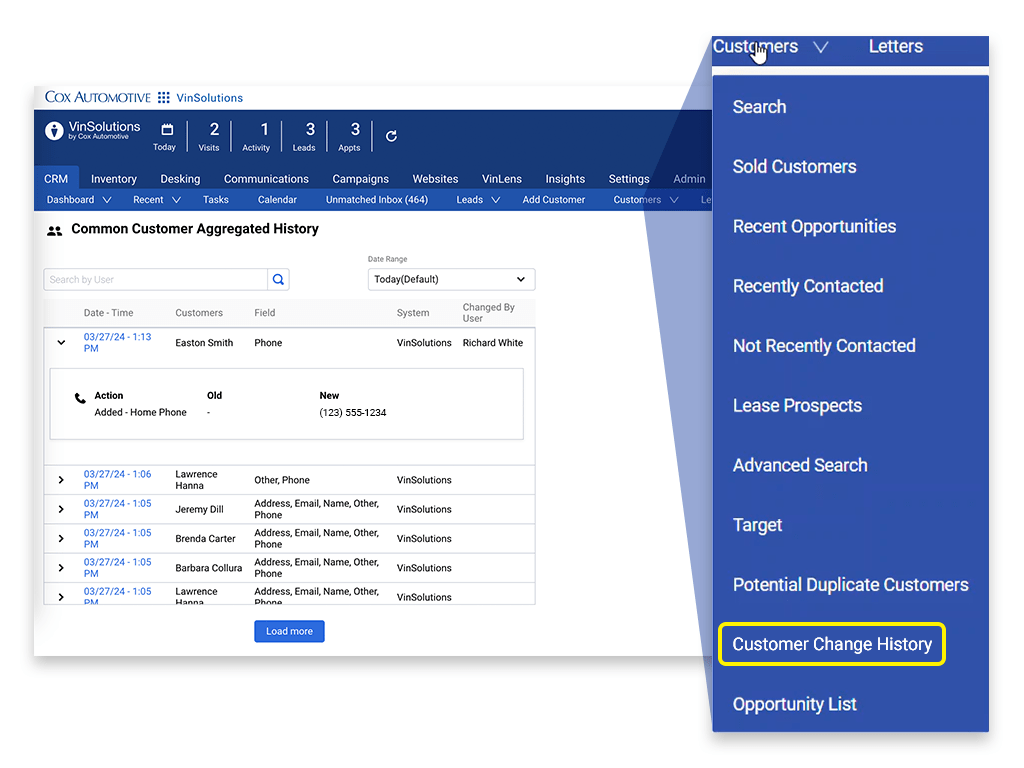Click the refresh icon in the header

point(390,136)
